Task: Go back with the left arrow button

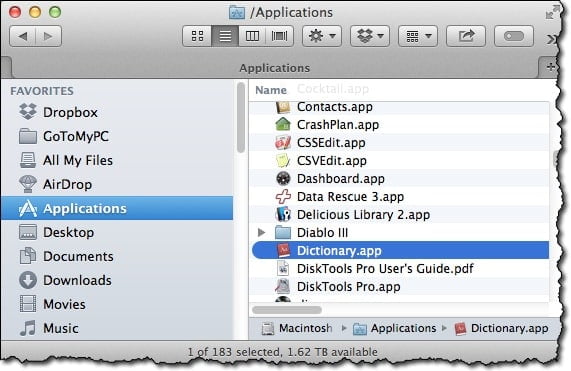Action: (23, 36)
